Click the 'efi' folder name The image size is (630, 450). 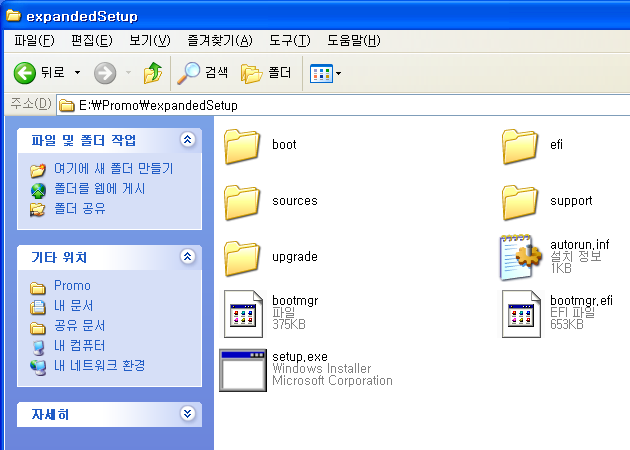[556, 144]
